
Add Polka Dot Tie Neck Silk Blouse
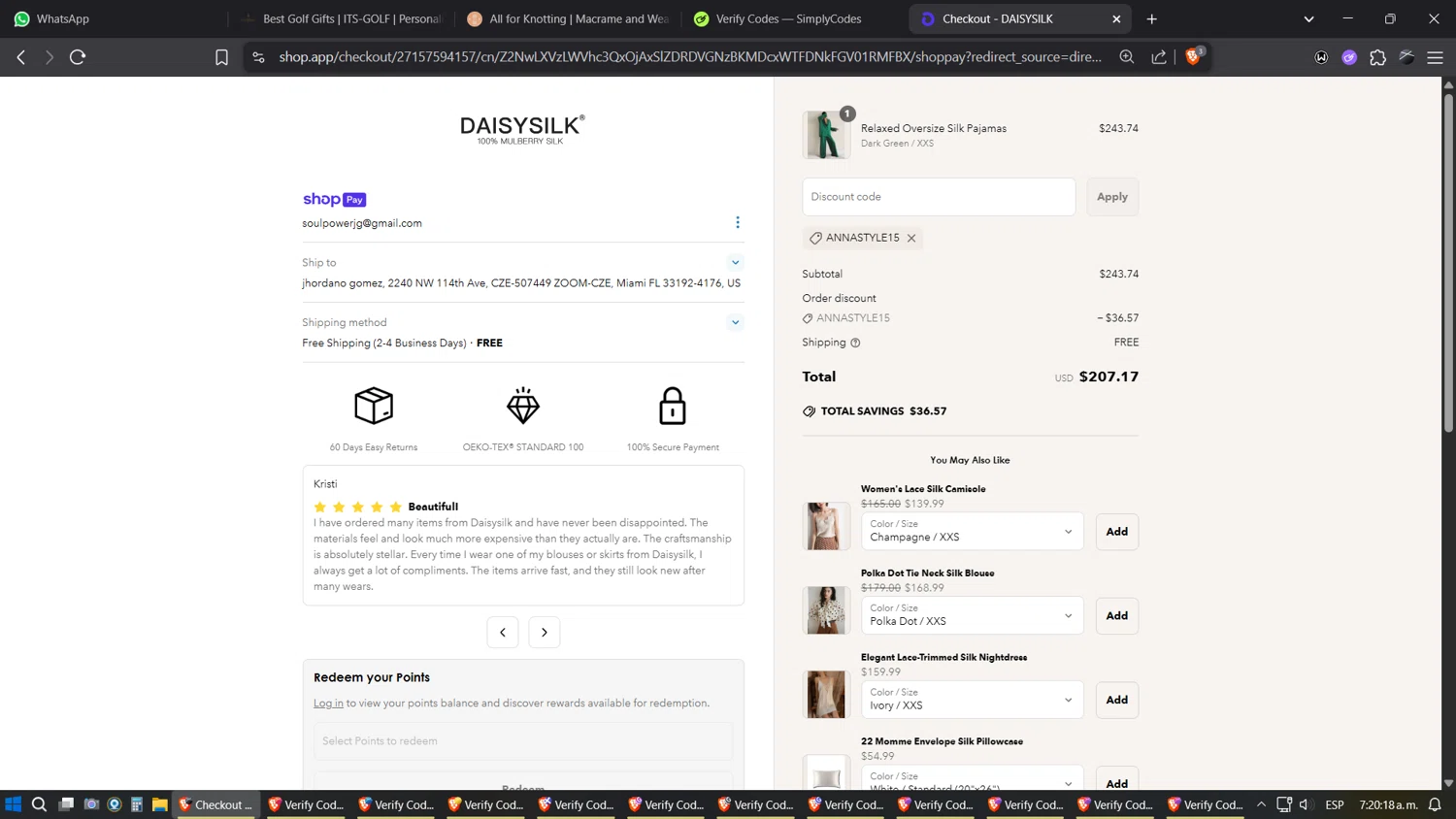coord(1117,615)
